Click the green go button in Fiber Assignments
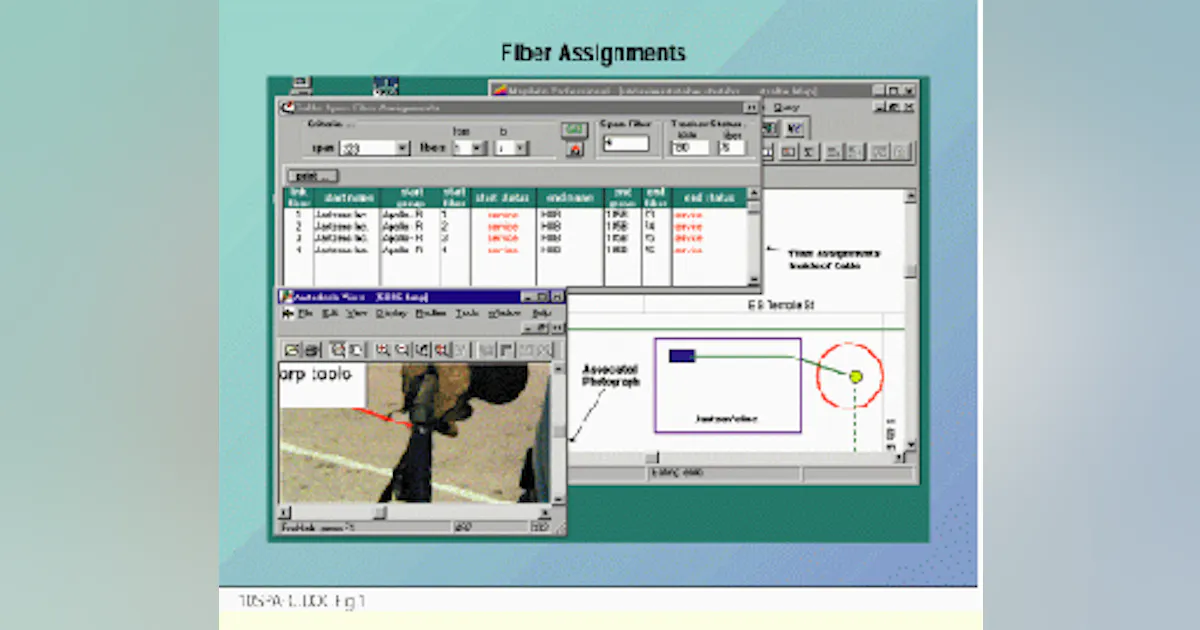This screenshot has width=1200, height=630. 574,129
